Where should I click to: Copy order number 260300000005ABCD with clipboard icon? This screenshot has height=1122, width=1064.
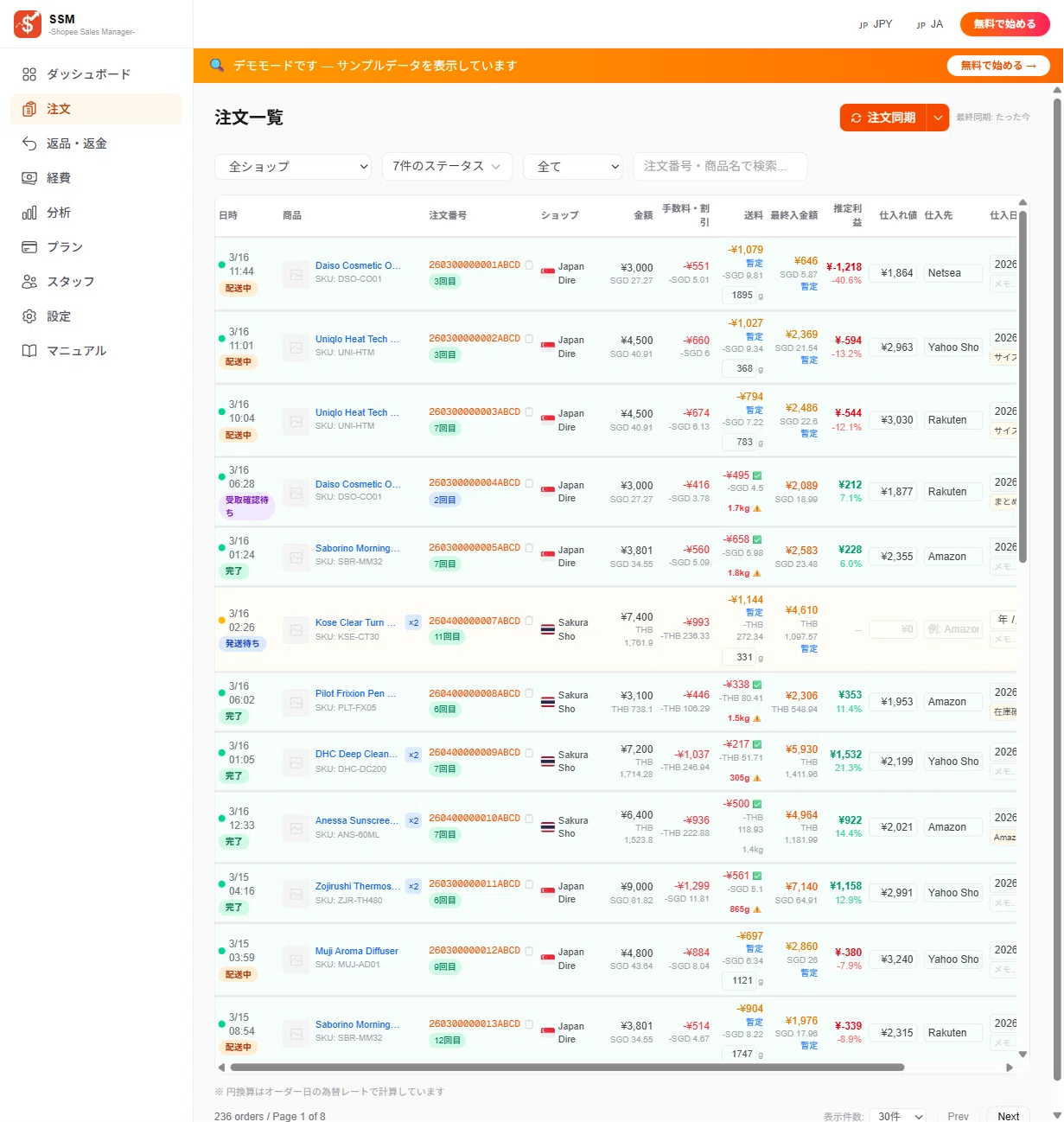point(529,548)
